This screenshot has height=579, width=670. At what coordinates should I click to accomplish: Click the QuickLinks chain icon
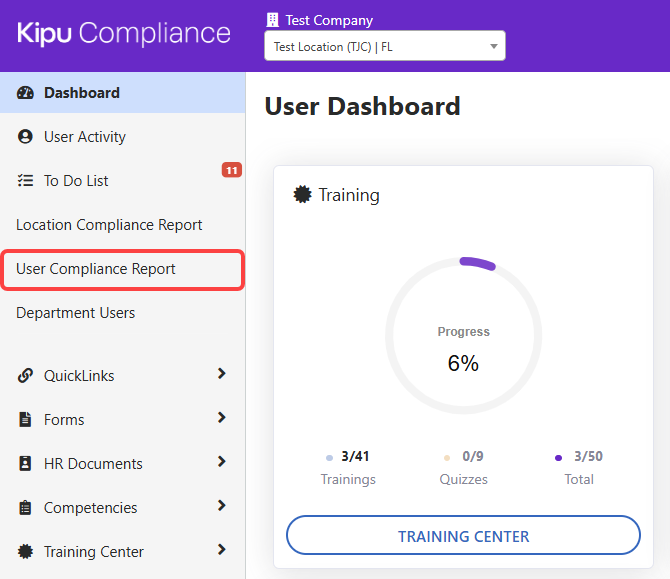(x=26, y=376)
